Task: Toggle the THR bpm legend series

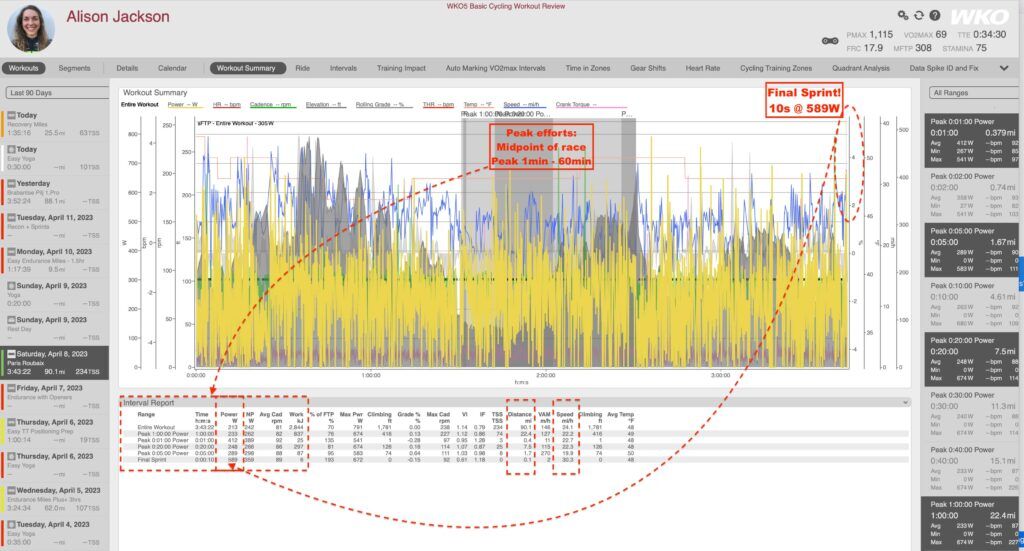Action: 438,104
